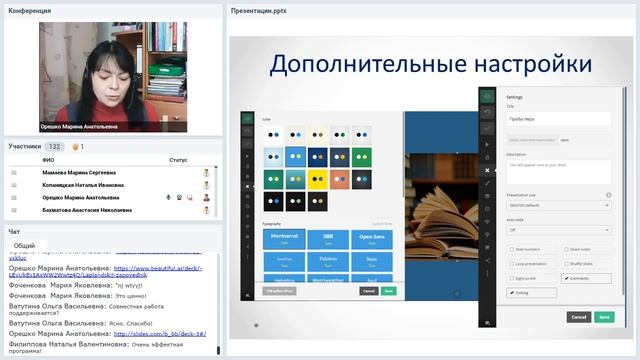640x360 pixels.
Task: Click the three-dot more icon in the Settings sidebar
Action: point(487,273)
